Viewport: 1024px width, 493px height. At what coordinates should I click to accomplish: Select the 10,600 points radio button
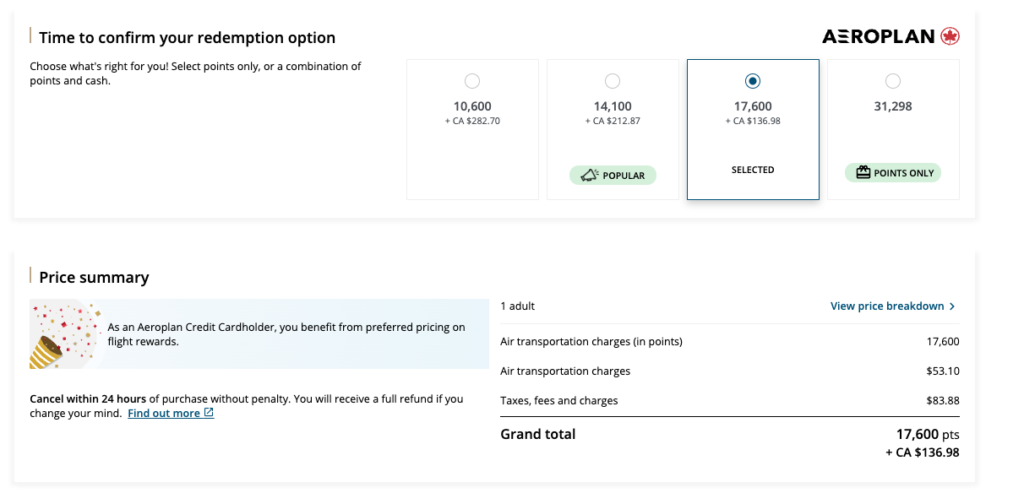[472, 81]
